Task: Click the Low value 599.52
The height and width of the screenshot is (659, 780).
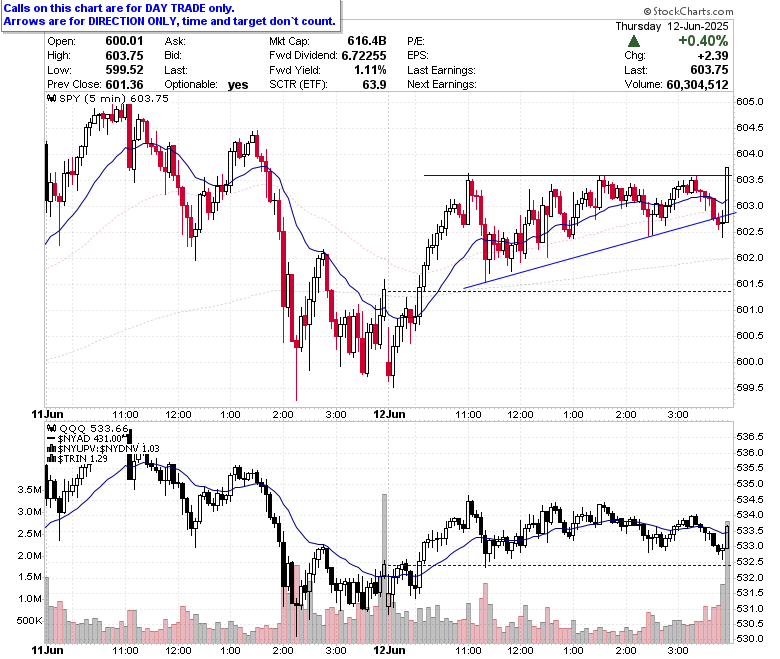Action: (x=124, y=70)
